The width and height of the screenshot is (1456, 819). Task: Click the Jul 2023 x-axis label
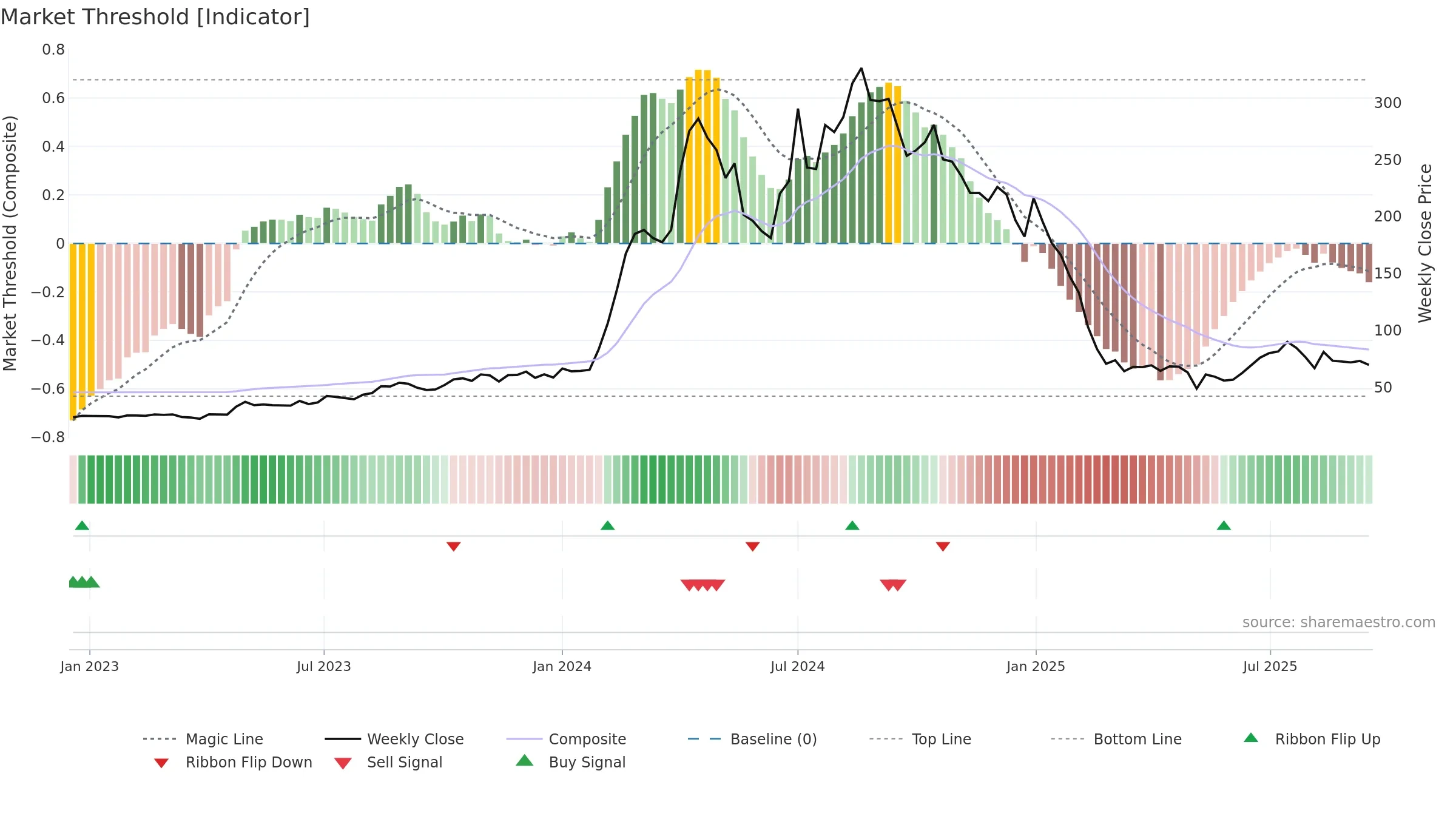(x=324, y=666)
